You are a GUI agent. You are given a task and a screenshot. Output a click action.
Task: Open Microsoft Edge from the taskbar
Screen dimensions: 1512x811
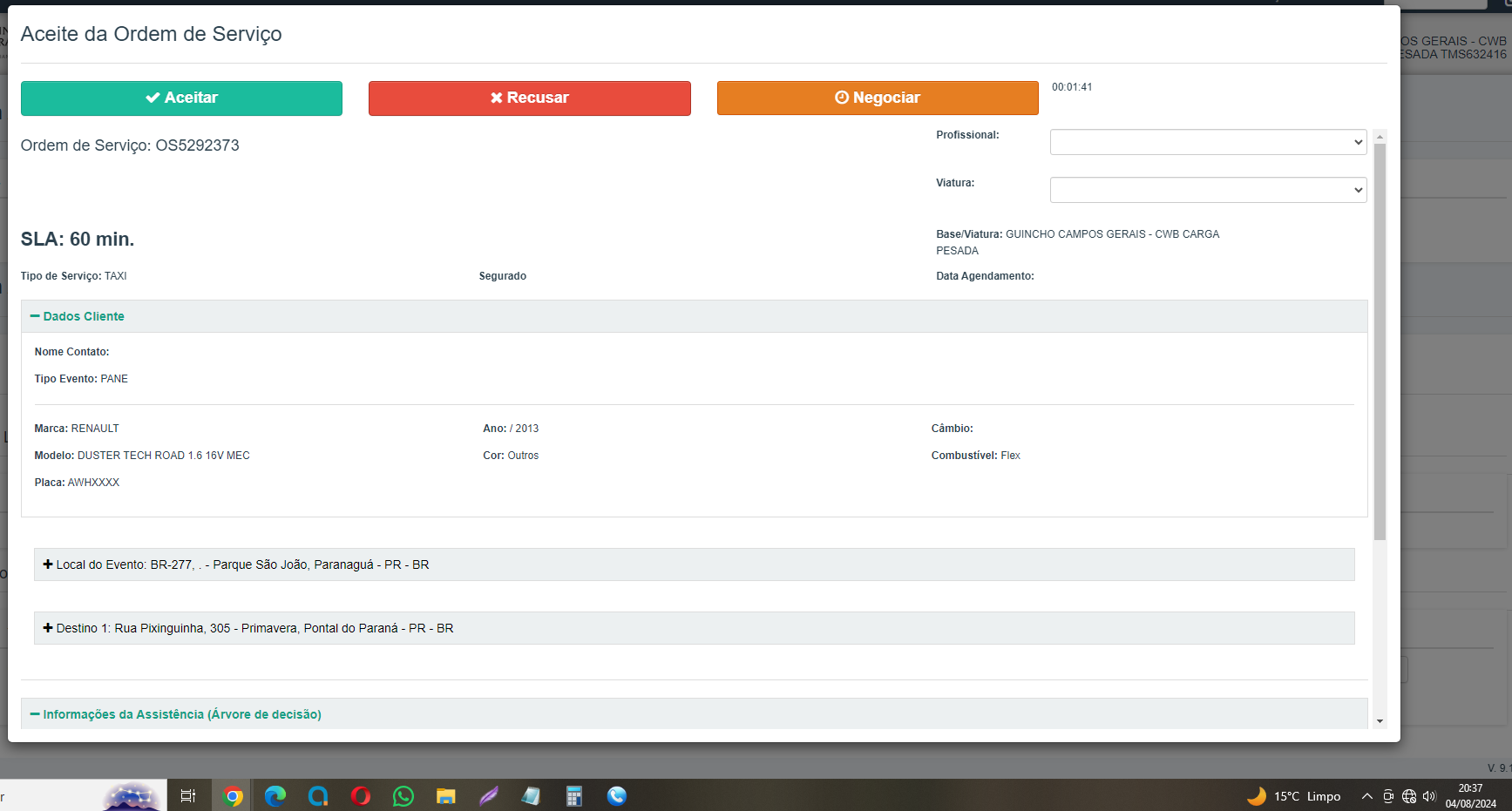tap(275, 795)
